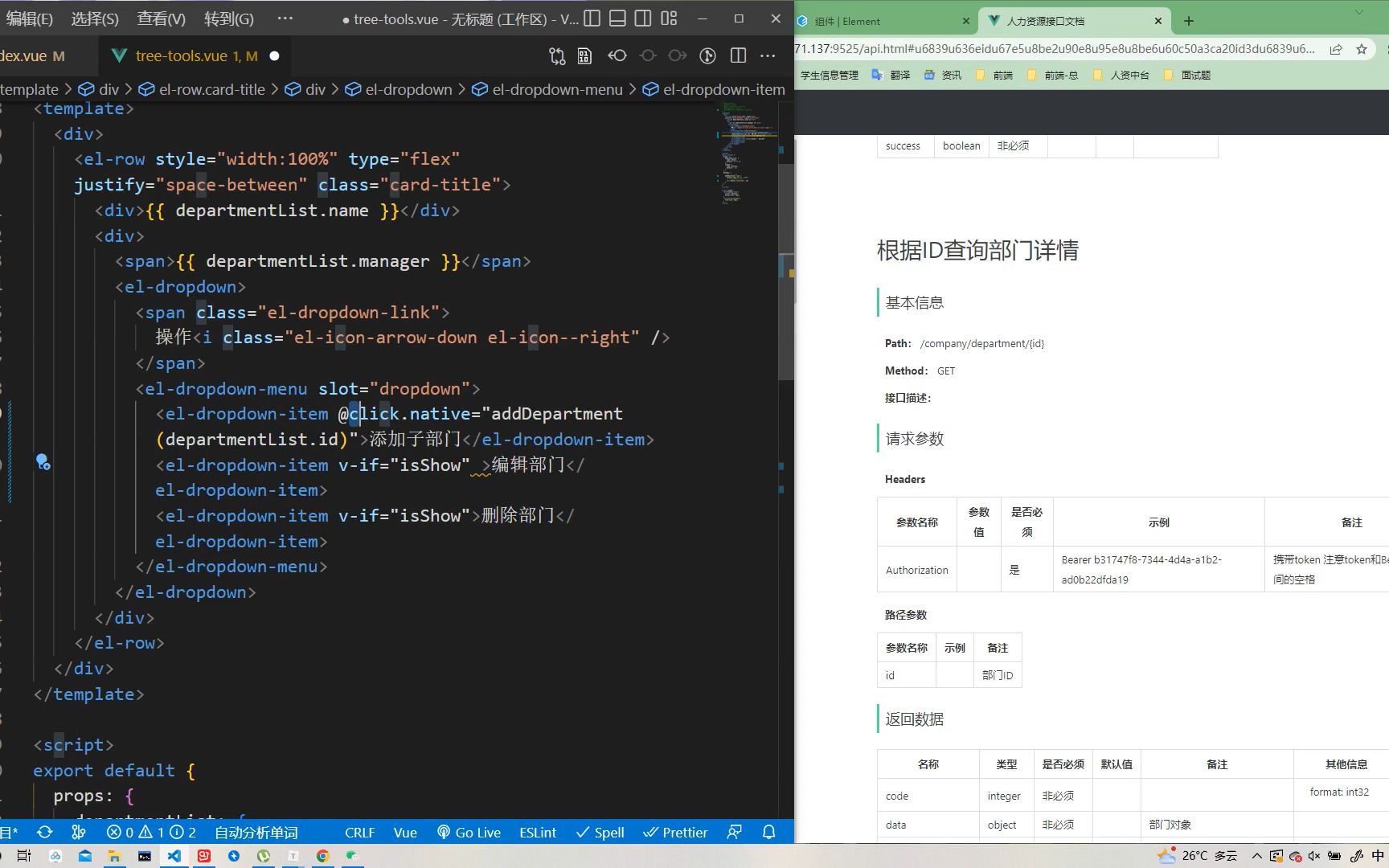Click the middle dimmed circle change icon
This screenshot has width=1389, height=868.
point(648,55)
